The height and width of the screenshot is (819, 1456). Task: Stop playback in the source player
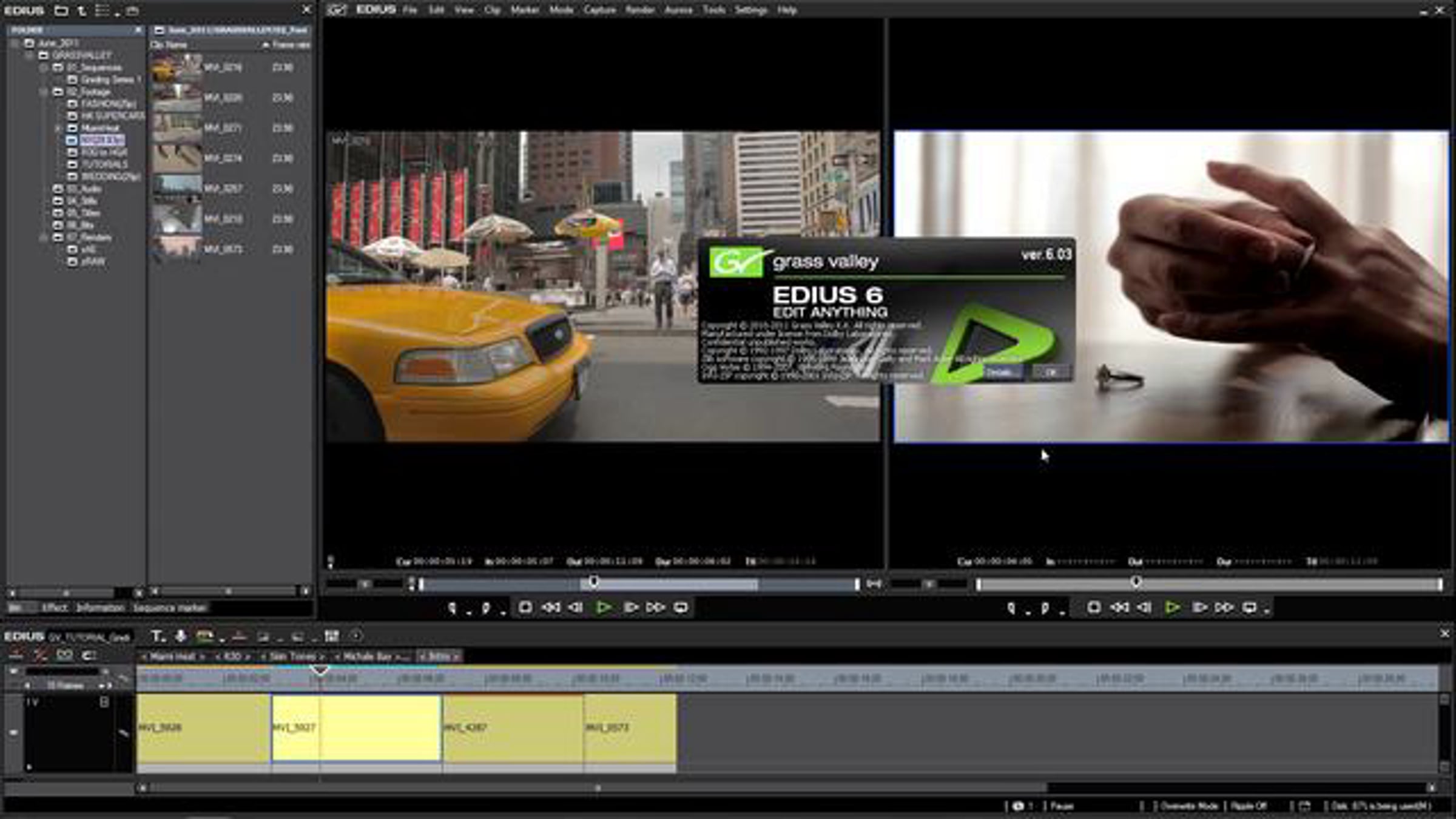[x=525, y=607]
